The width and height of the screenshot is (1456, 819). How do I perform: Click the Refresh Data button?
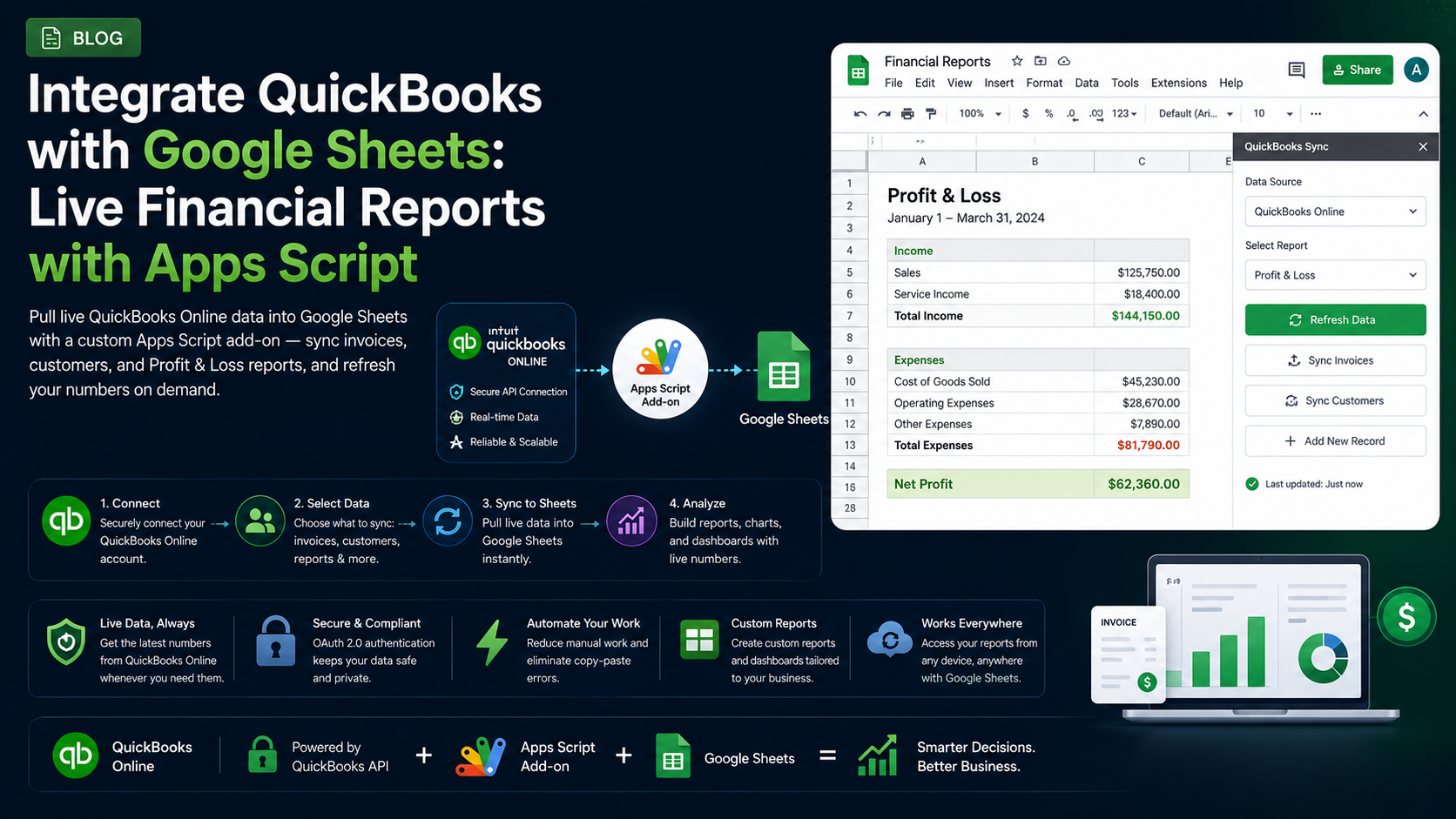[1335, 319]
